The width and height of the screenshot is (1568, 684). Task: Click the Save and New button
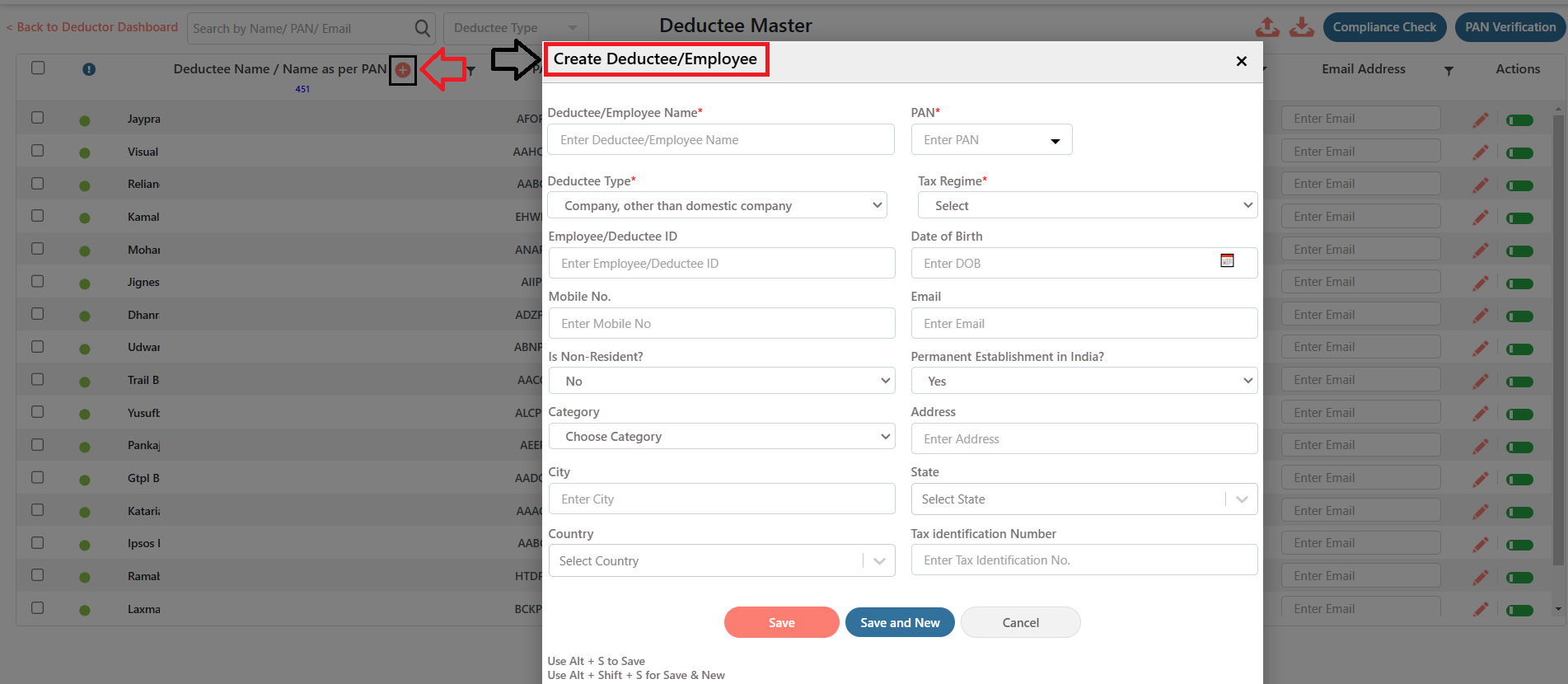[900, 622]
